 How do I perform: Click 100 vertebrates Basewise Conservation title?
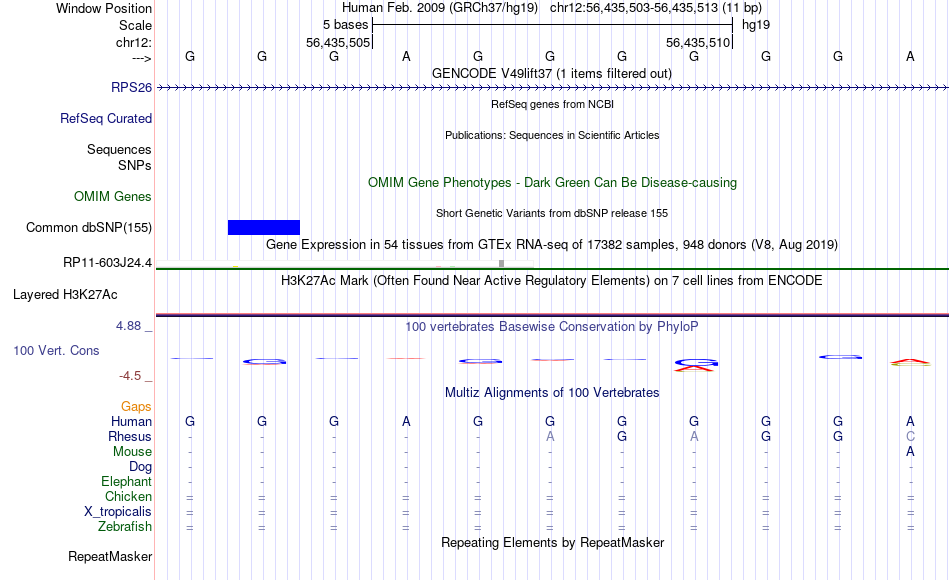[552, 327]
